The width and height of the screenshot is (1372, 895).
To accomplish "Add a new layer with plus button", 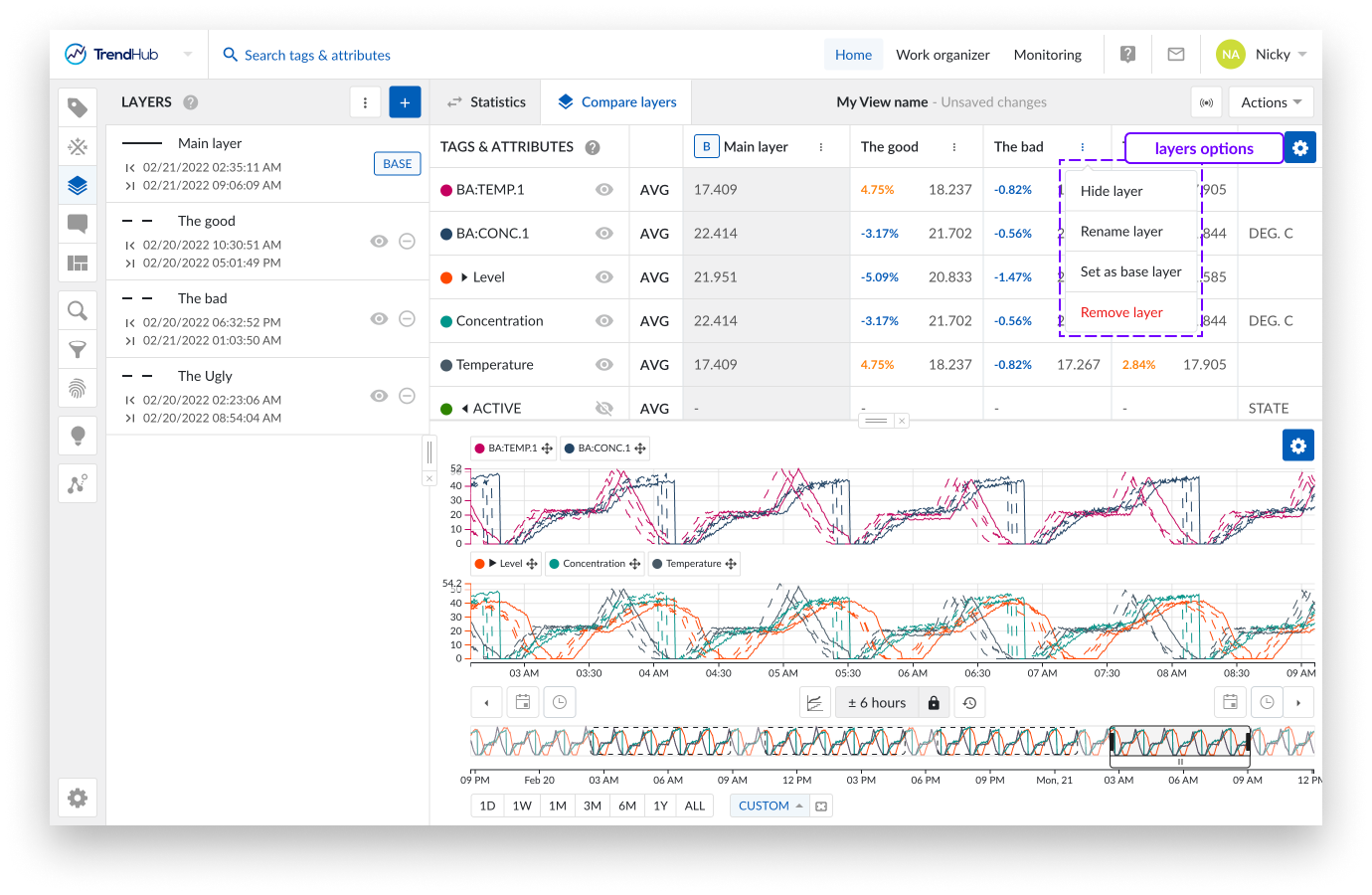I will [405, 102].
